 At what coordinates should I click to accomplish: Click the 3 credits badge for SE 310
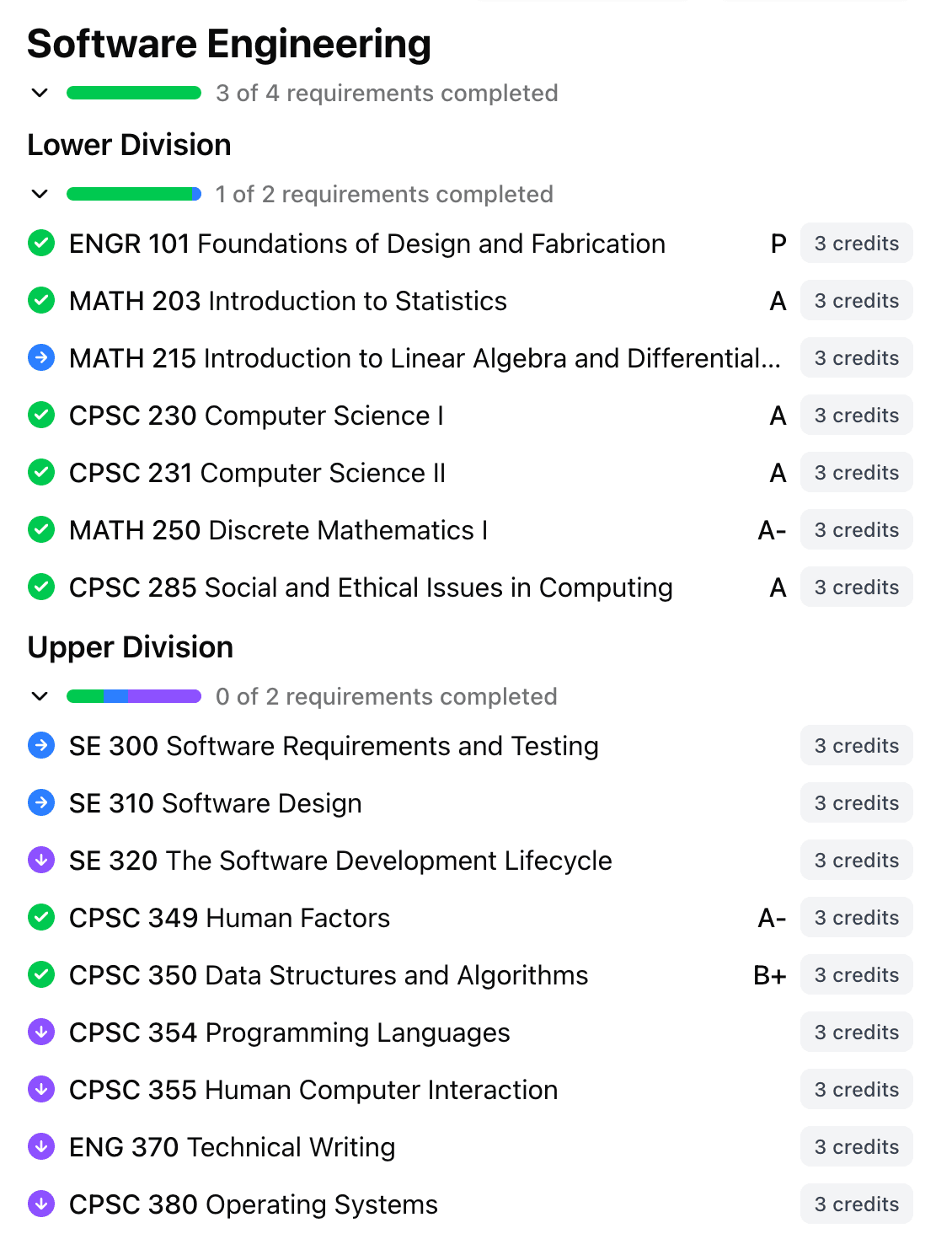[x=856, y=802]
